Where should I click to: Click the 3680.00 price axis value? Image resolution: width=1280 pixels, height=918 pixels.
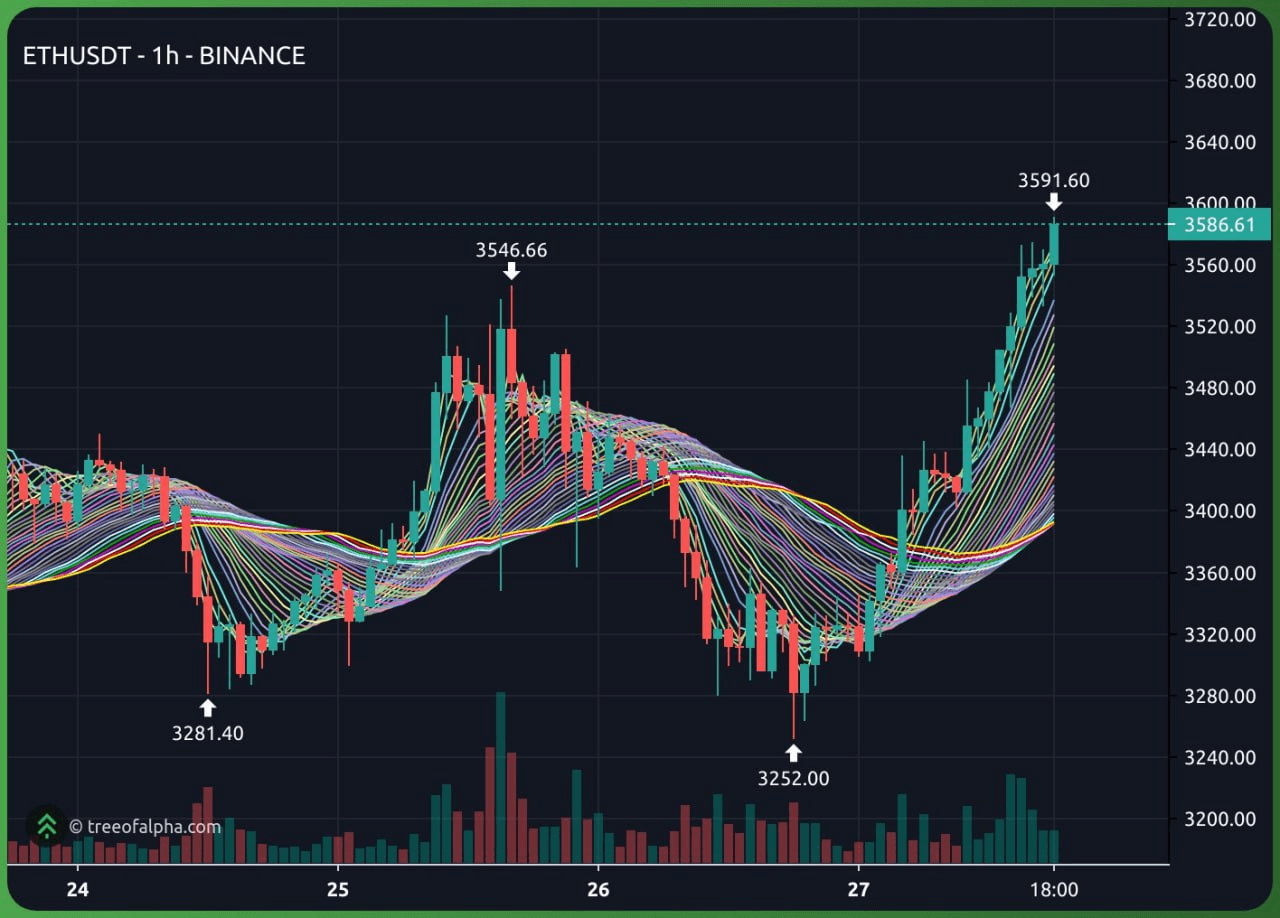pyautogui.click(x=1219, y=81)
